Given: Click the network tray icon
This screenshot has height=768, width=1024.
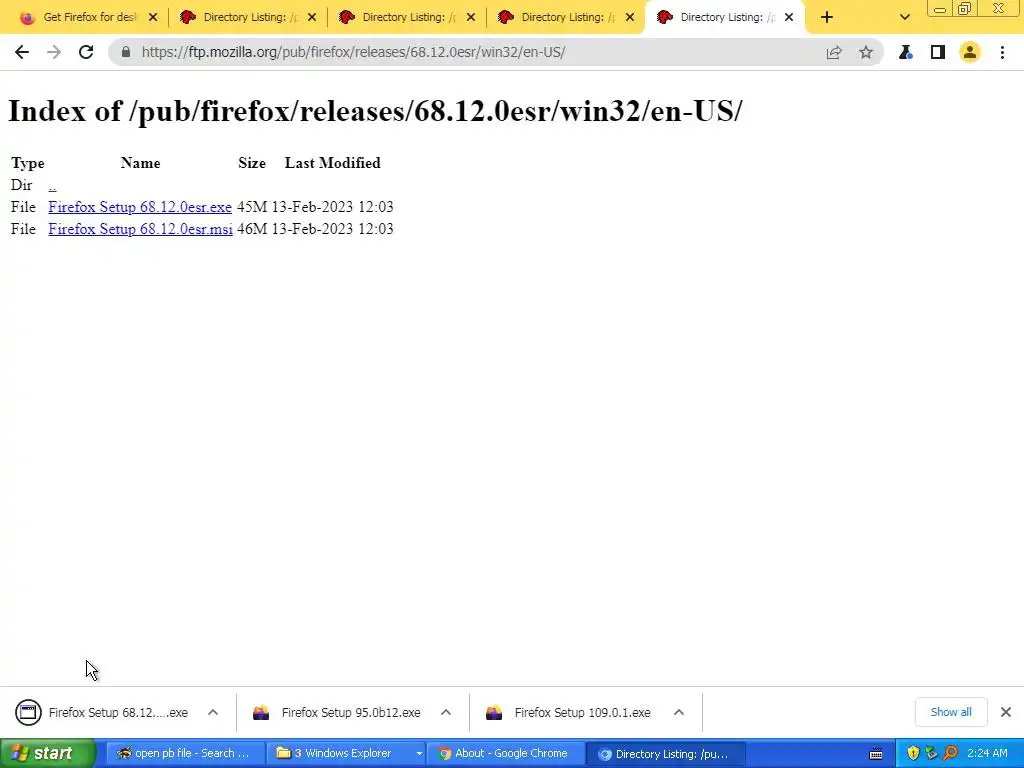Looking at the screenshot, I should click(932, 754).
